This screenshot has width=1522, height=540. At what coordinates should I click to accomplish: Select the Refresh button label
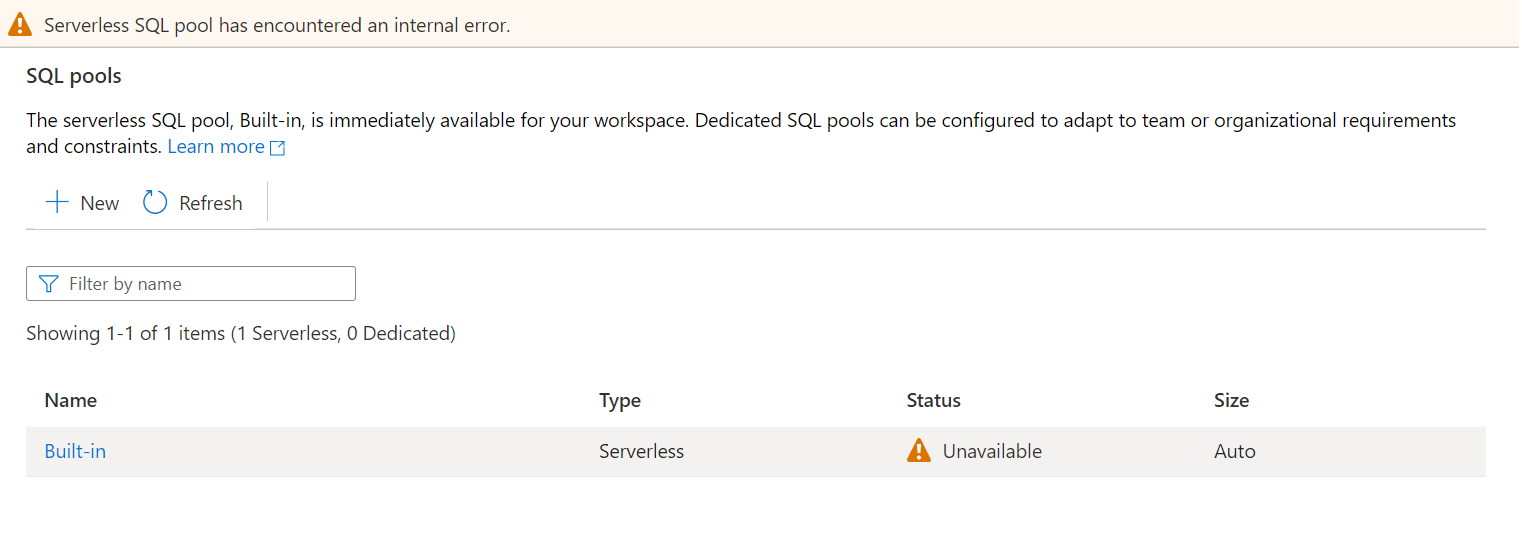[211, 203]
